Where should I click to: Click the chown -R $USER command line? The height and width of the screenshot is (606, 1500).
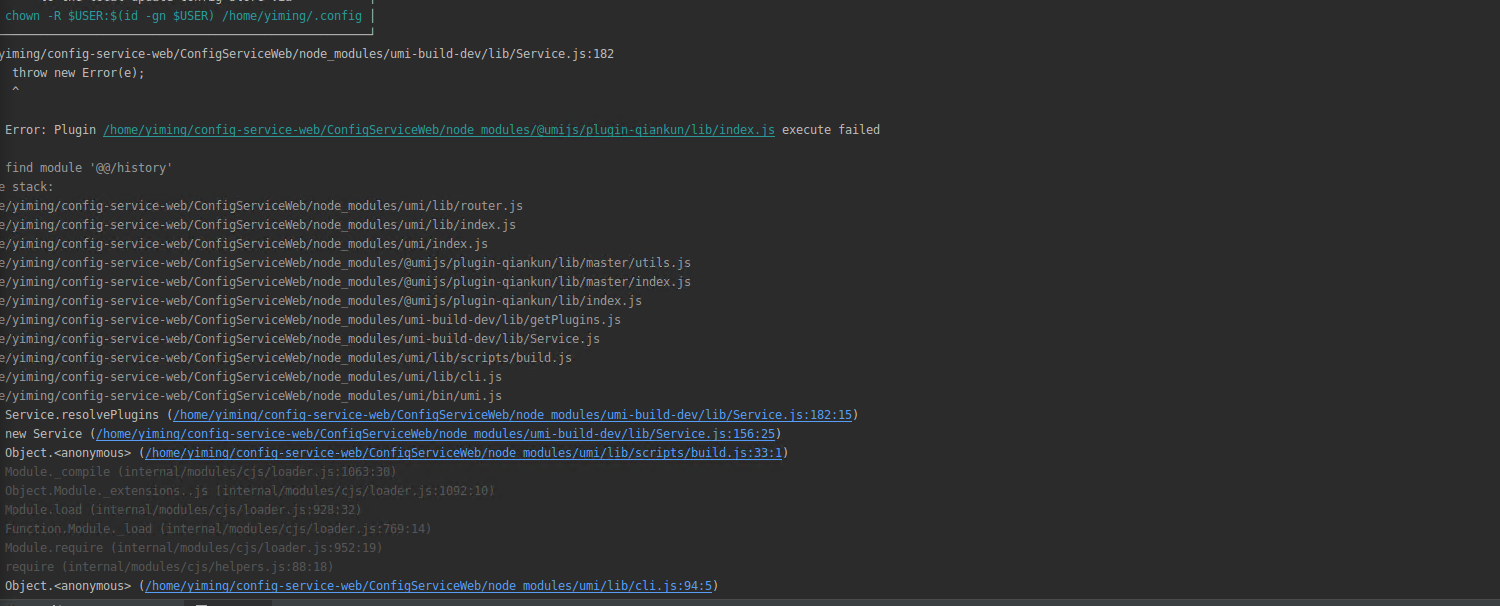tap(183, 16)
